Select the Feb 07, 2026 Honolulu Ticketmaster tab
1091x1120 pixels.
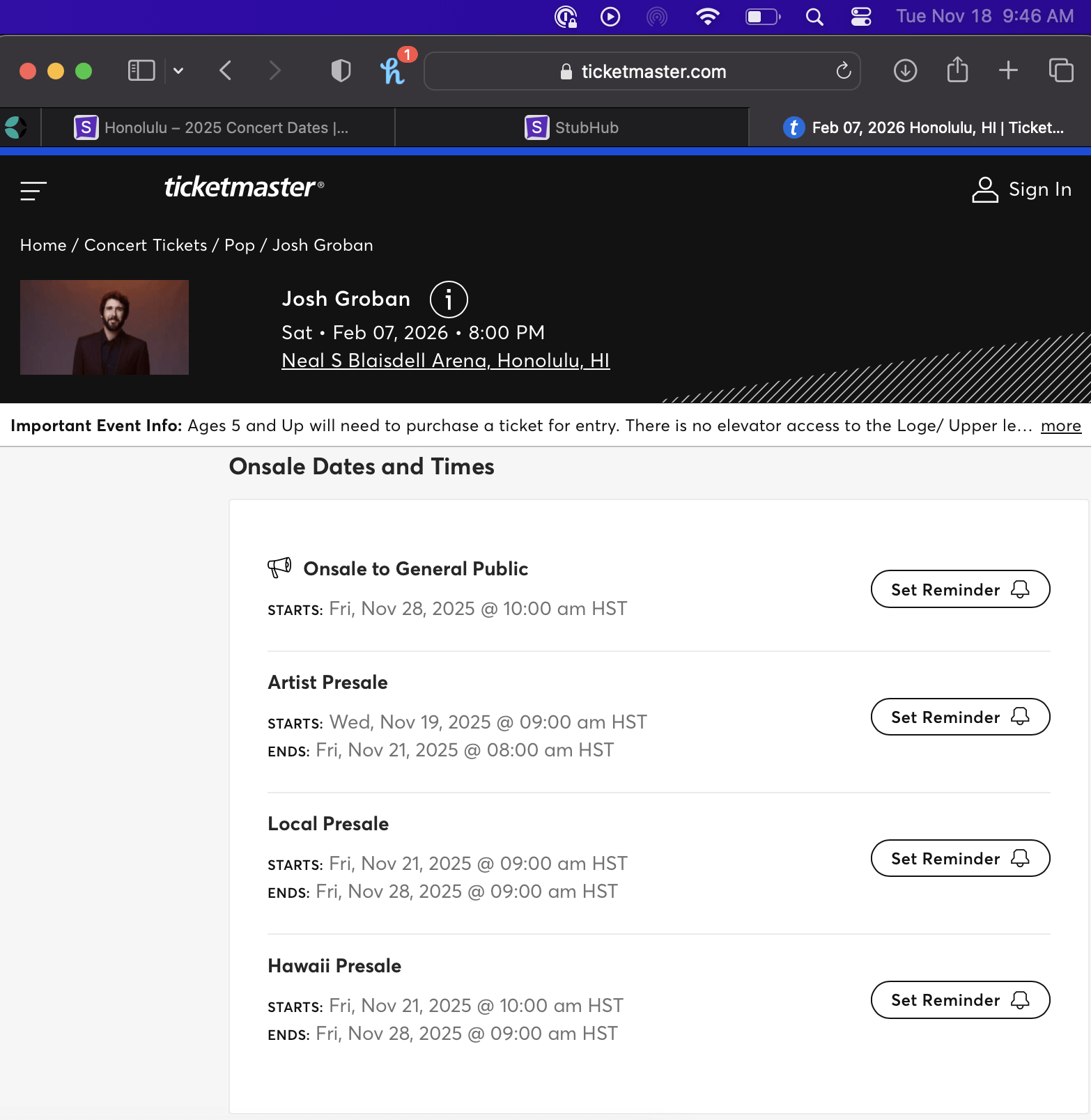[x=920, y=127]
